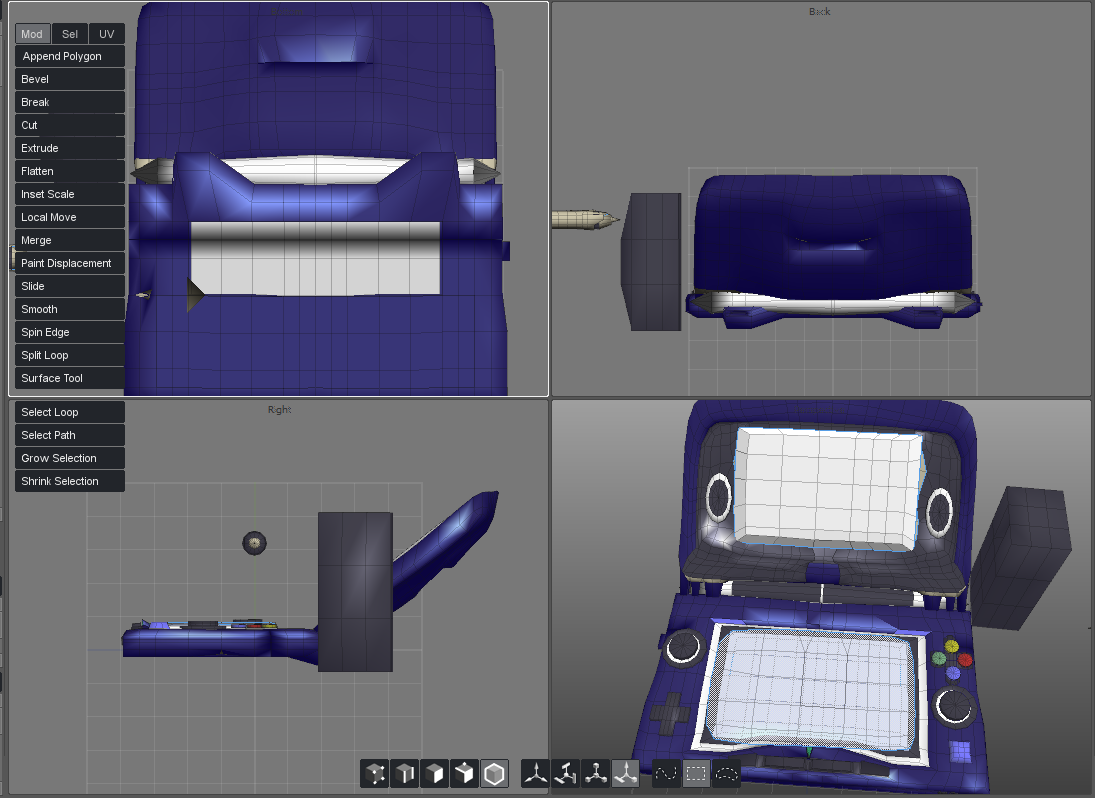Activate the Spin Edge tool

(70, 332)
